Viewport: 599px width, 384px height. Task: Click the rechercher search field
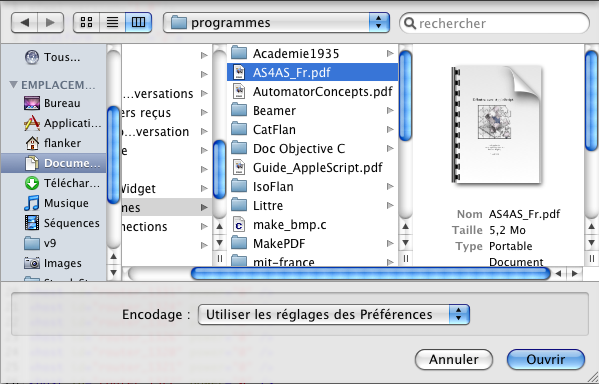pyautogui.click(x=494, y=23)
